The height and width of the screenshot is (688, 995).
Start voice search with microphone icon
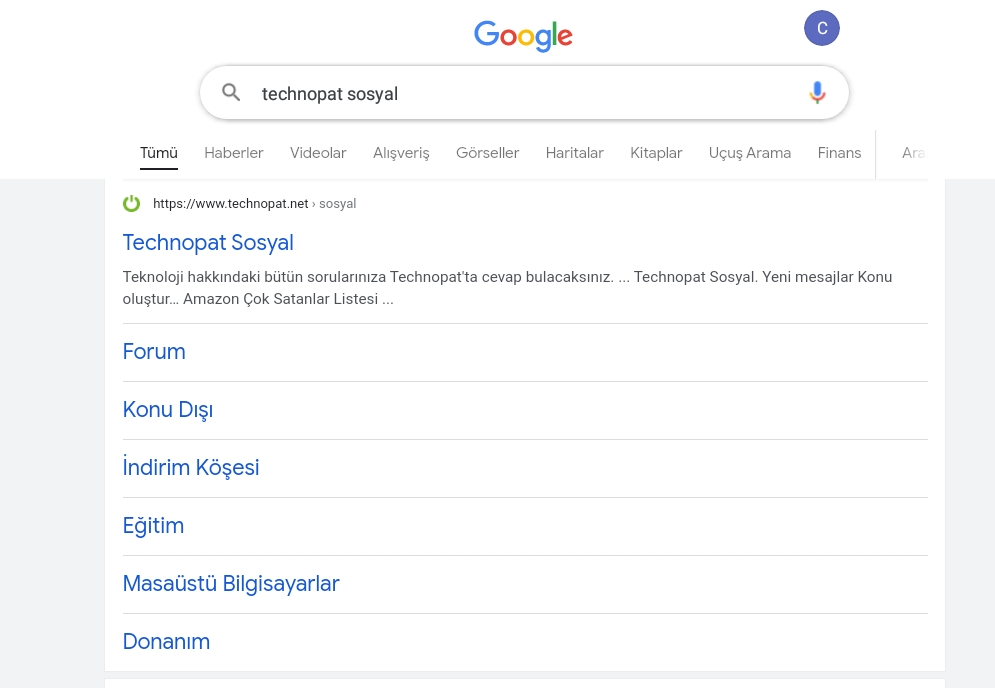[817, 93]
